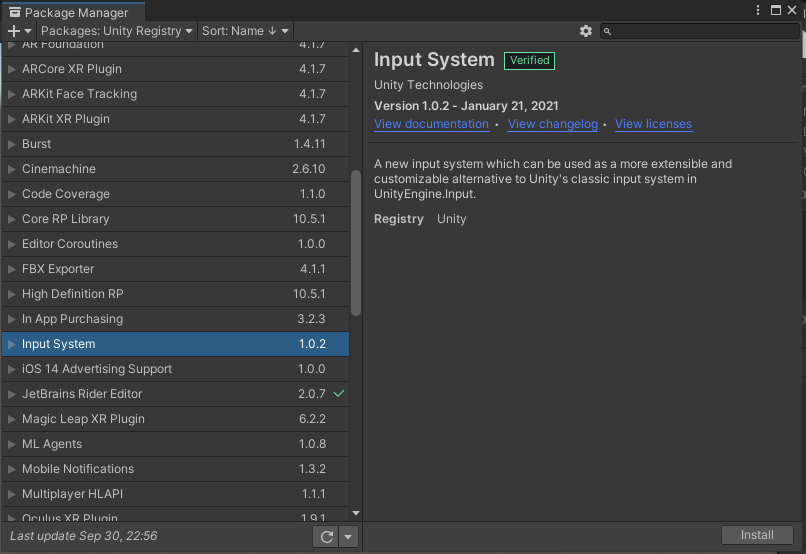The width and height of the screenshot is (806, 554).
Task: Expand the High Definition RP entry
Action: point(11,294)
